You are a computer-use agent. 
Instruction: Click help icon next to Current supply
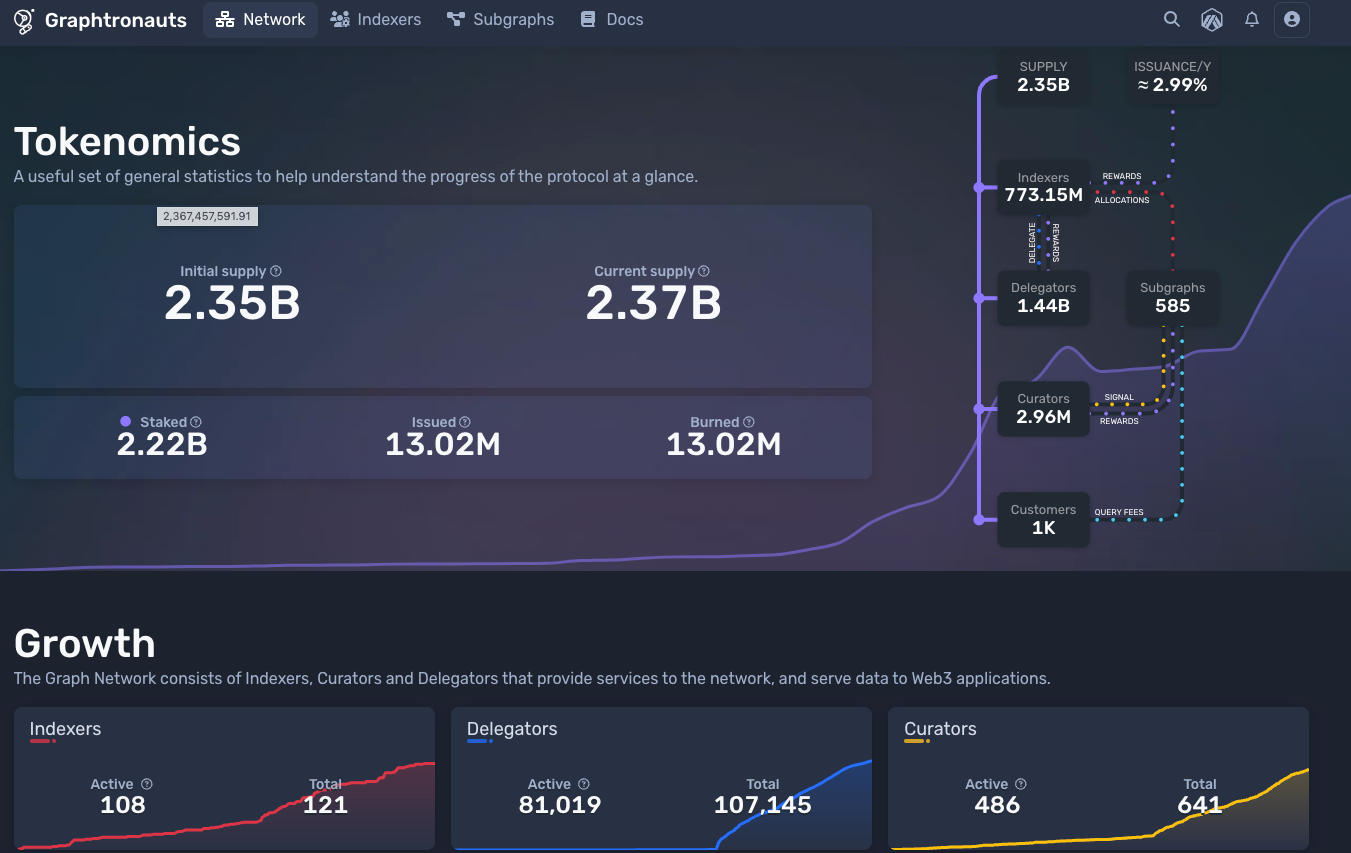[704, 271]
